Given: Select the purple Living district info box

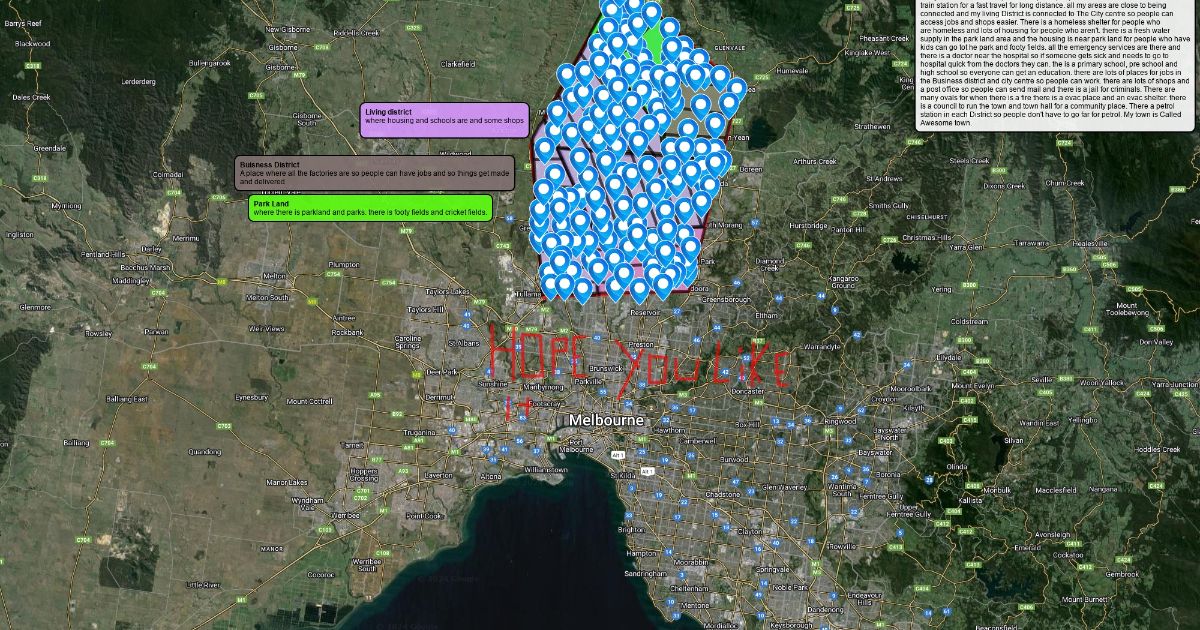Looking at the screenshot, I should (444, 120).
